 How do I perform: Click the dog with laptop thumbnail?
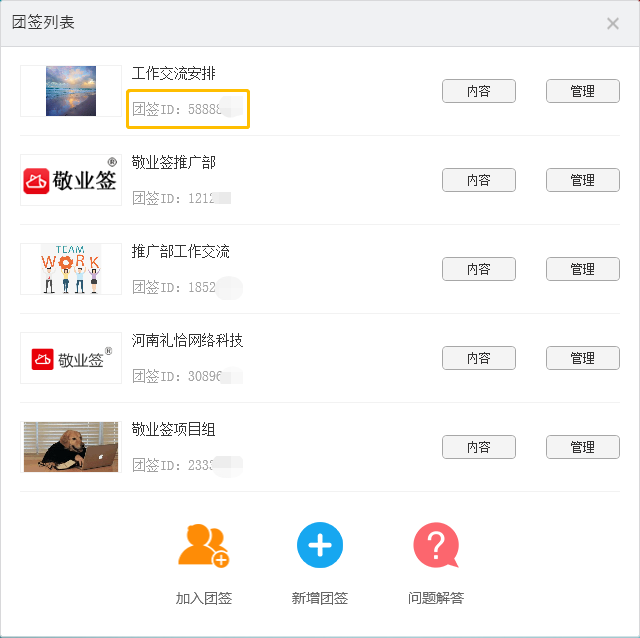pyautogui.click(x=71, y=447)
